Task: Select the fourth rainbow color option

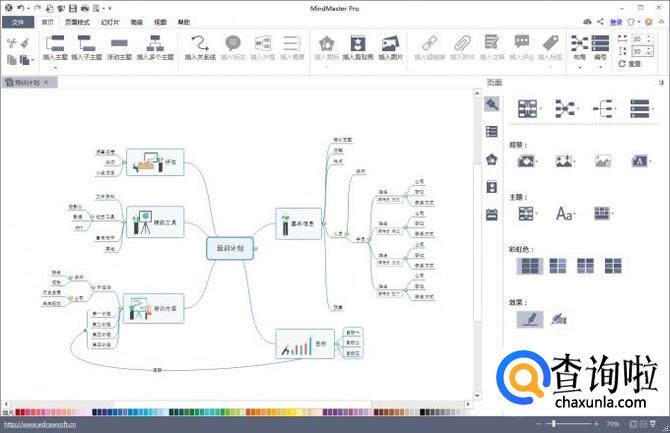Action: coord(613,266)
